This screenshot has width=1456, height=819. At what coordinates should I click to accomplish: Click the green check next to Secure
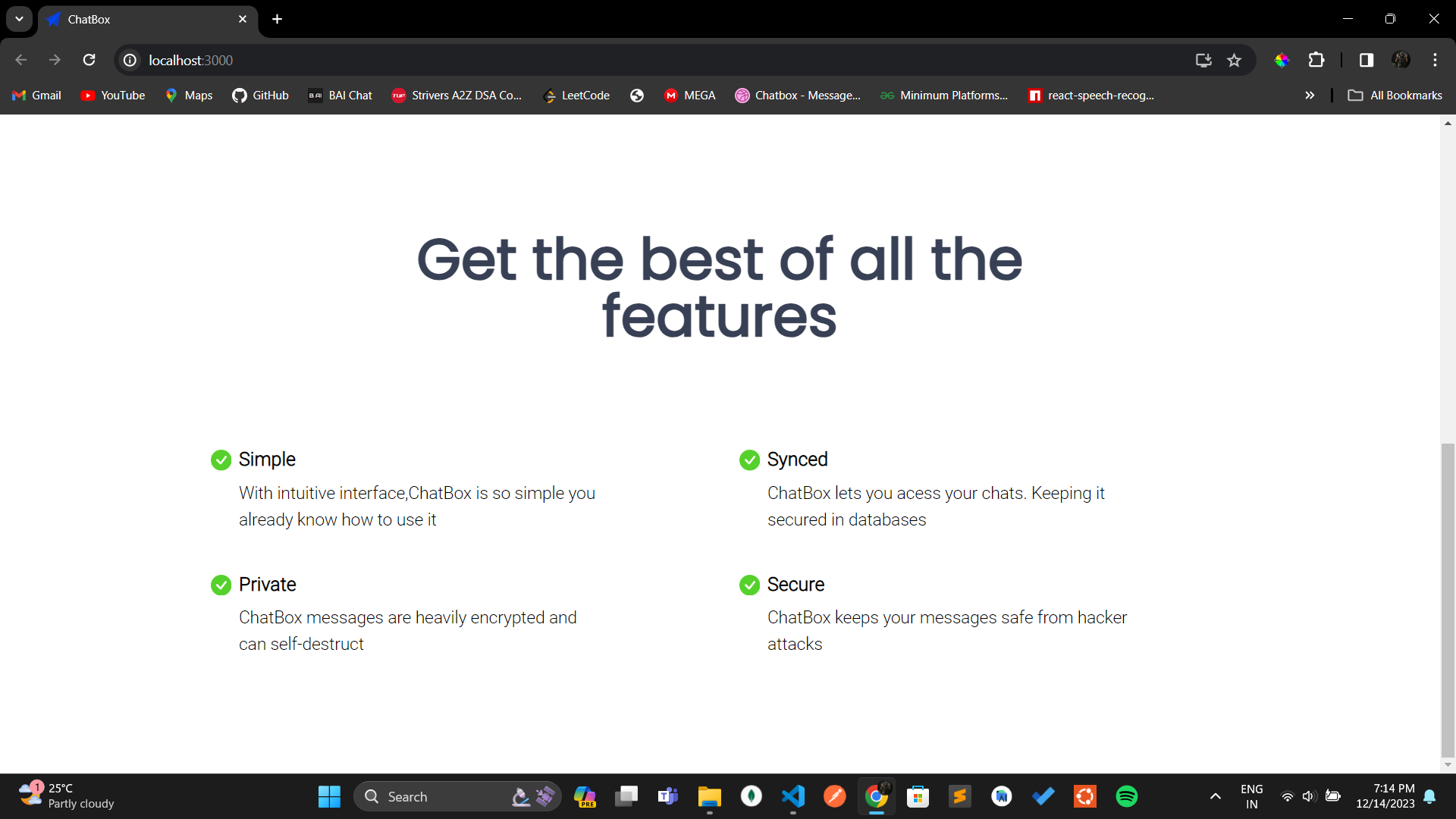pos(749,585)
